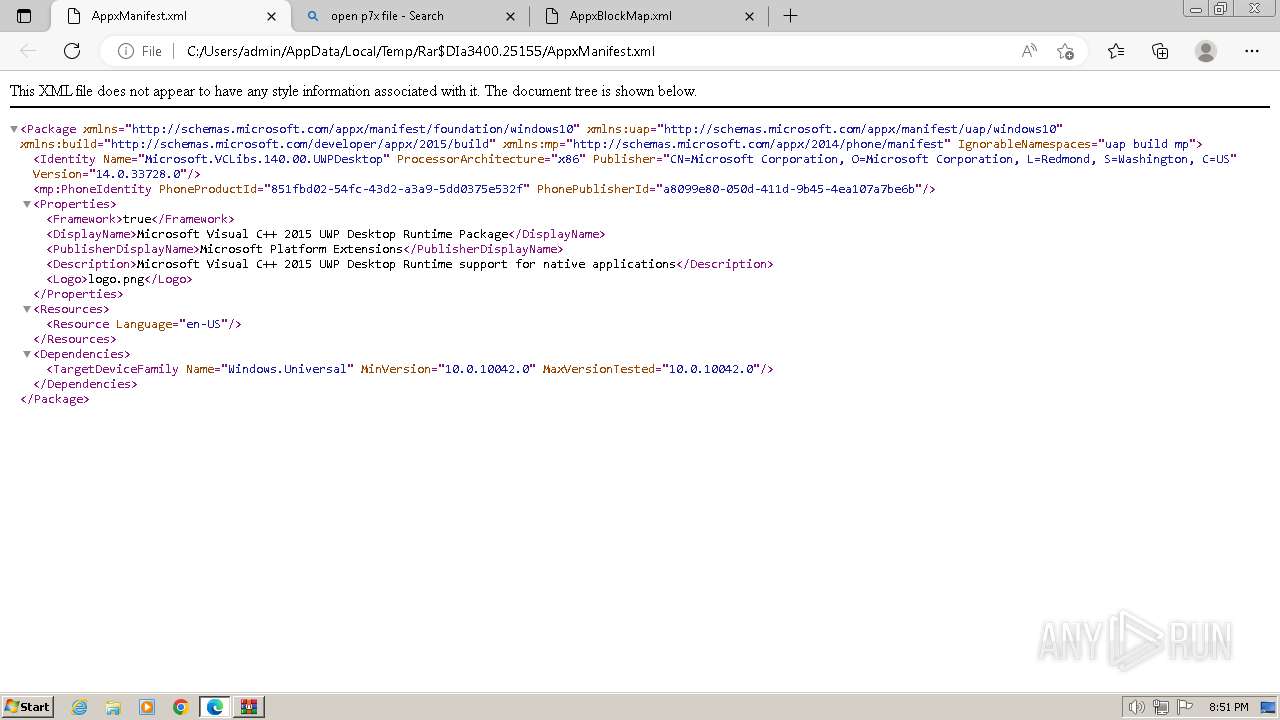Collapse the Resources node
The height and width of the screenshot is (720, 1280).
tap(27, 309)
